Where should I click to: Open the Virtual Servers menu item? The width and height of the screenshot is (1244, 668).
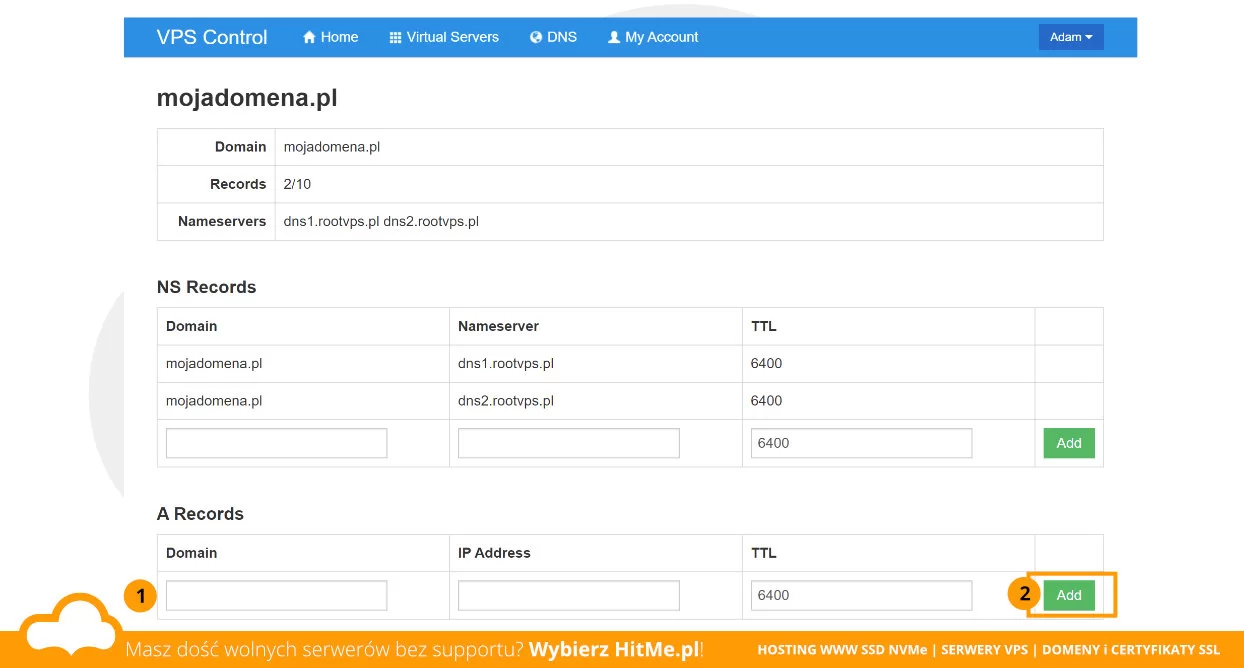click(444, 37)
